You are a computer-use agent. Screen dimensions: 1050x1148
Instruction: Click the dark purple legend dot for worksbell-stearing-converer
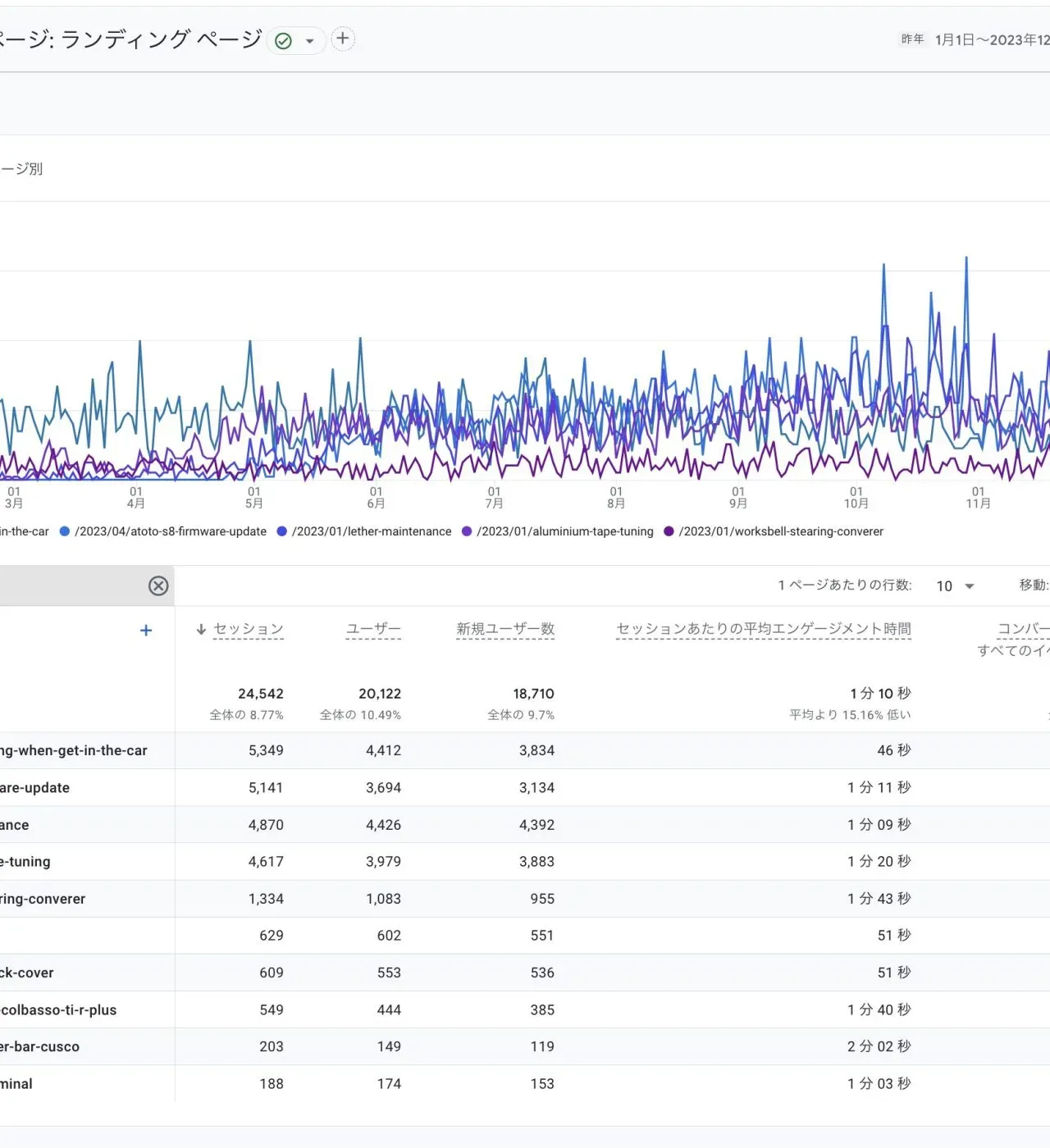669,531
